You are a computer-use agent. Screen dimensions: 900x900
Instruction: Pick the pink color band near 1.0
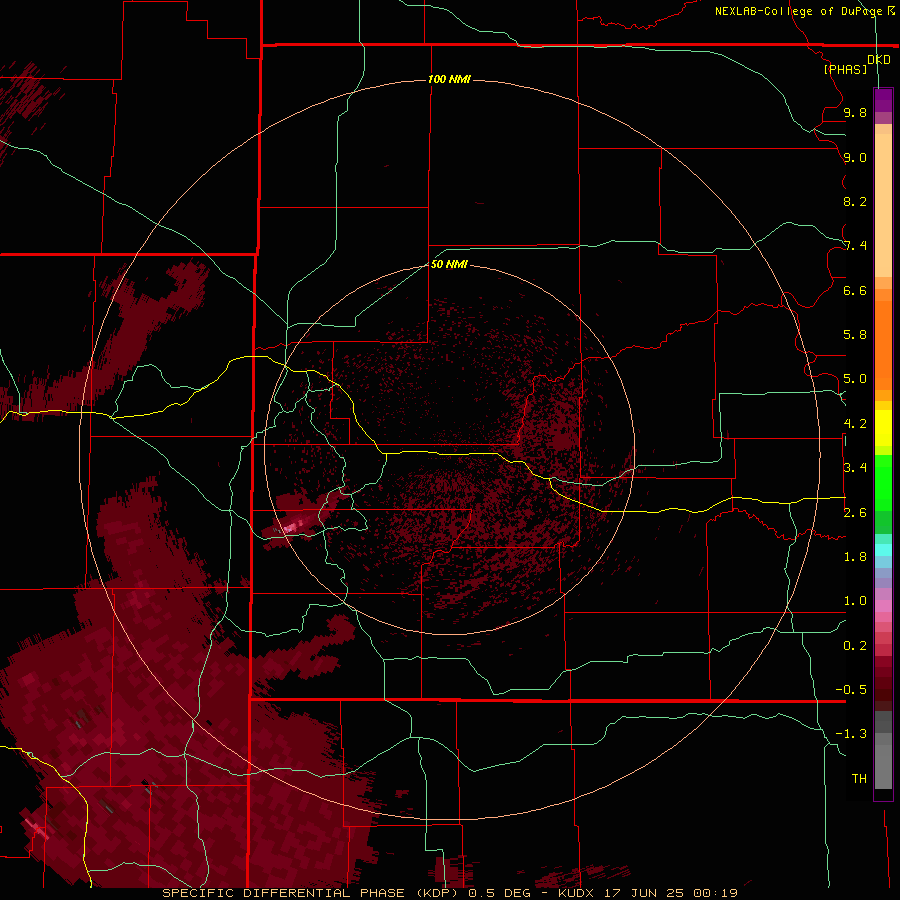883,606
